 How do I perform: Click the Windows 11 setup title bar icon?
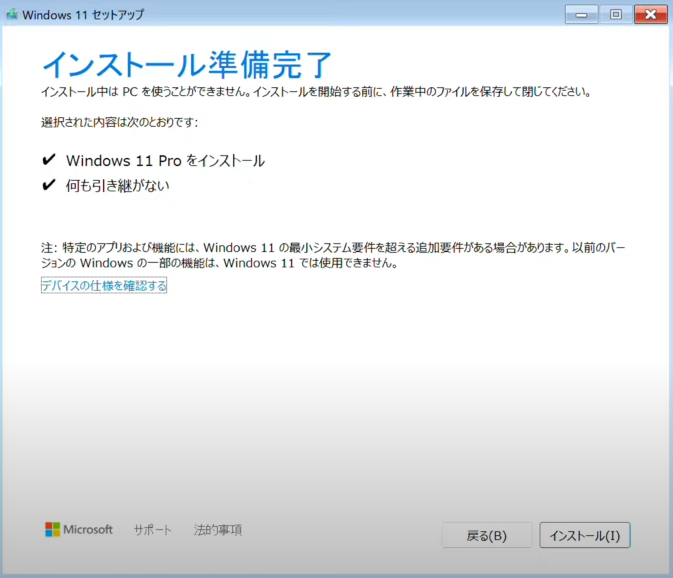click(x=12, y=15)
